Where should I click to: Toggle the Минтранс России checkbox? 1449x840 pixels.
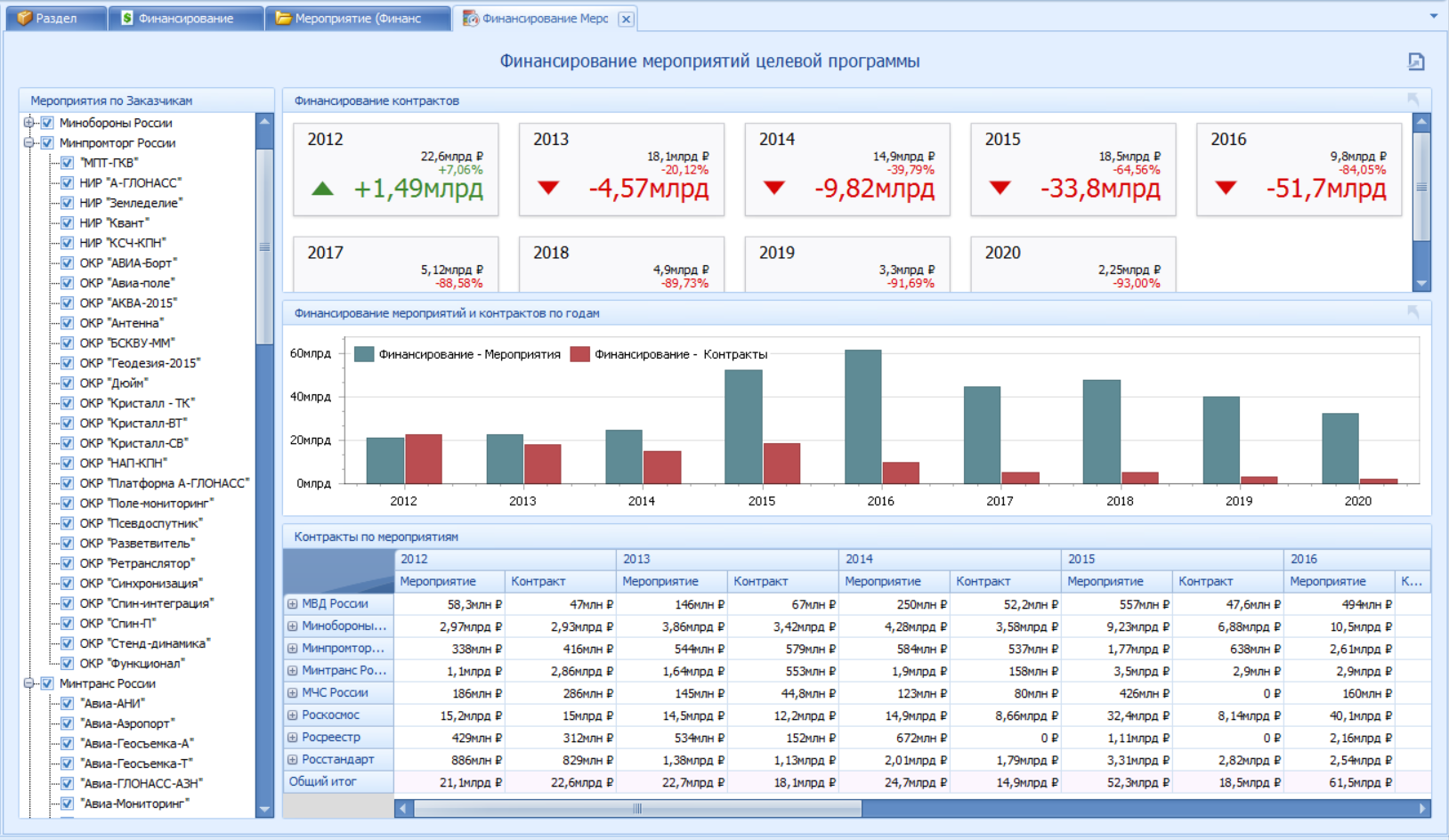[x=48, y=683]
